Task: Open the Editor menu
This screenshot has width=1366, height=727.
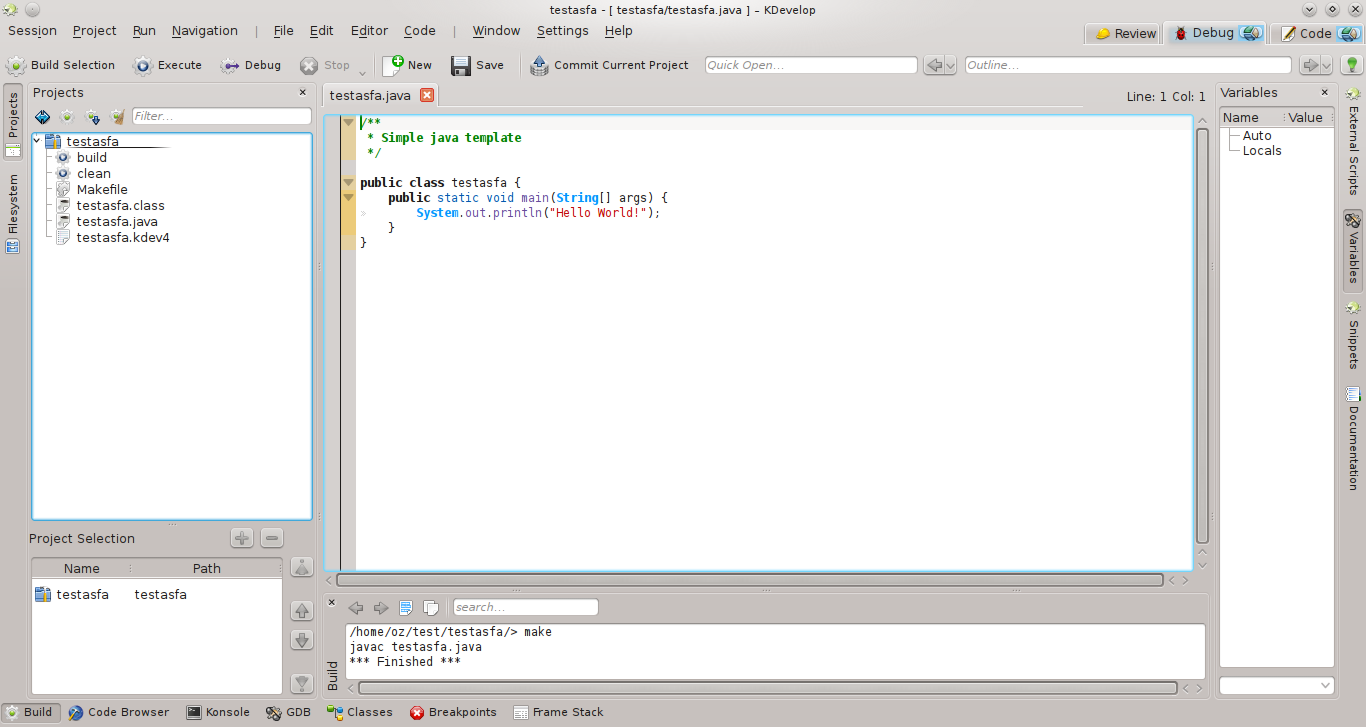Action: click(369, 31)
